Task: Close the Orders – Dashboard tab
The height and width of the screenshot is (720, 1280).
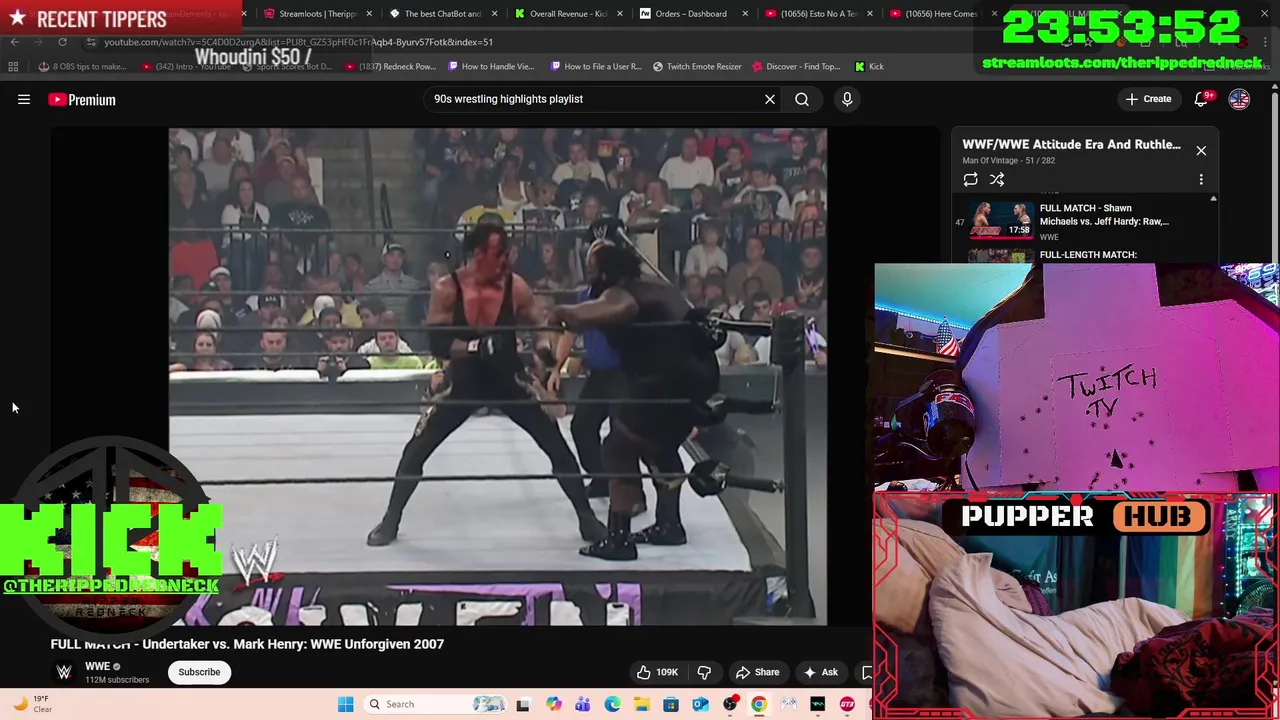Action: point(745,13)
